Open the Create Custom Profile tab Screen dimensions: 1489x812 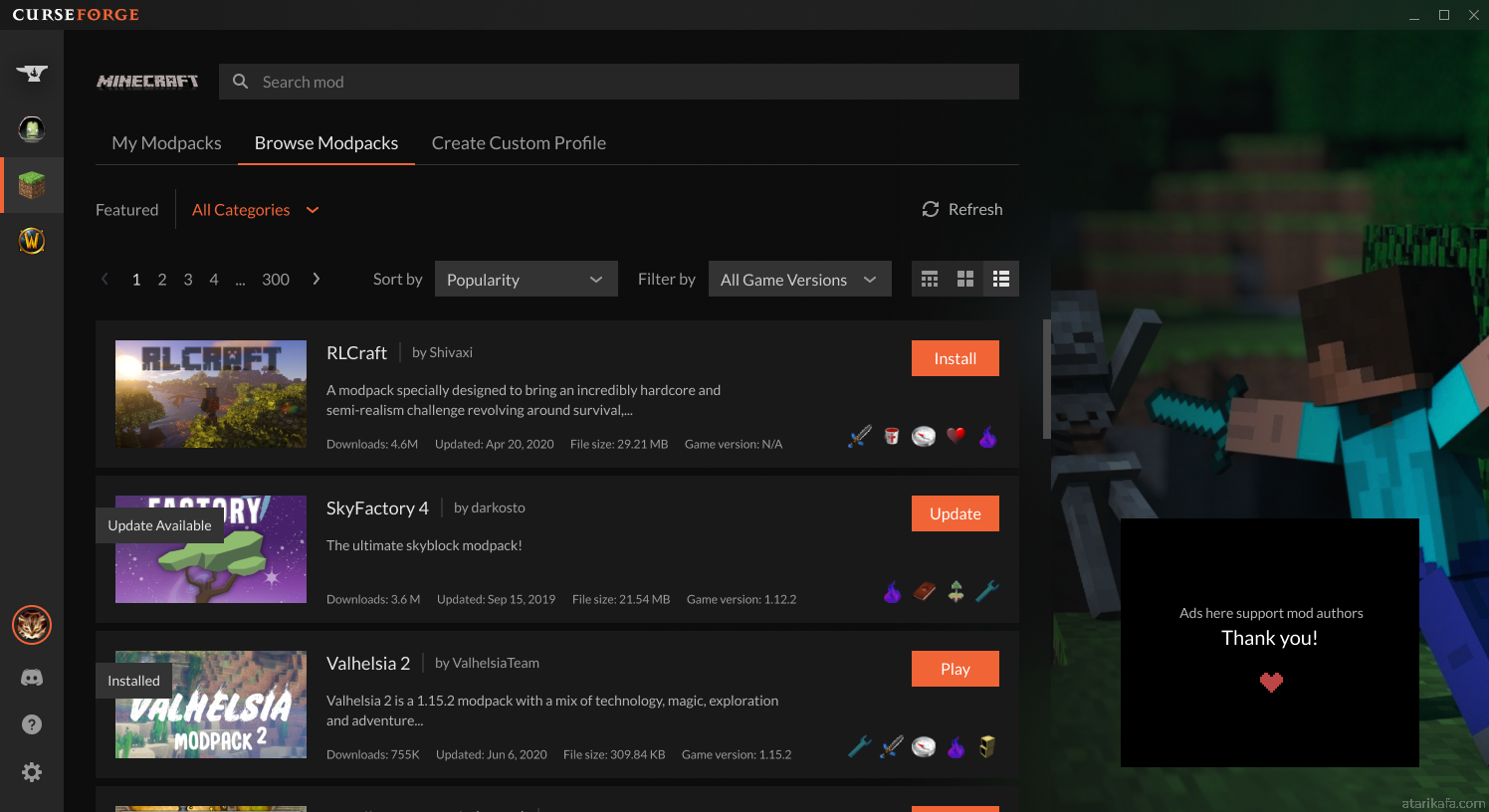click(519, 143)
